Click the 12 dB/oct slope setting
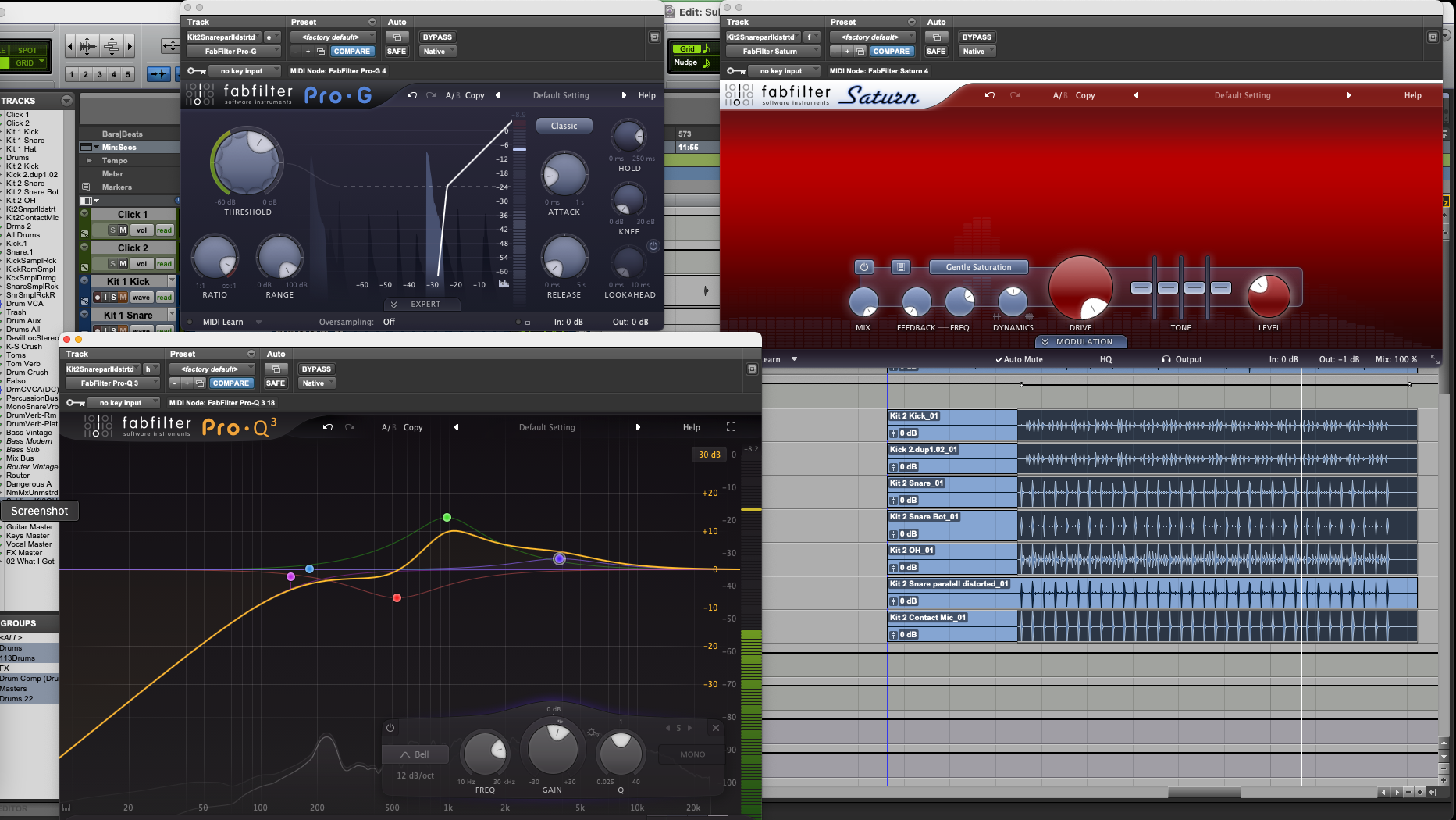Screen dimensions: 1456x820 (x=415, y=775)
